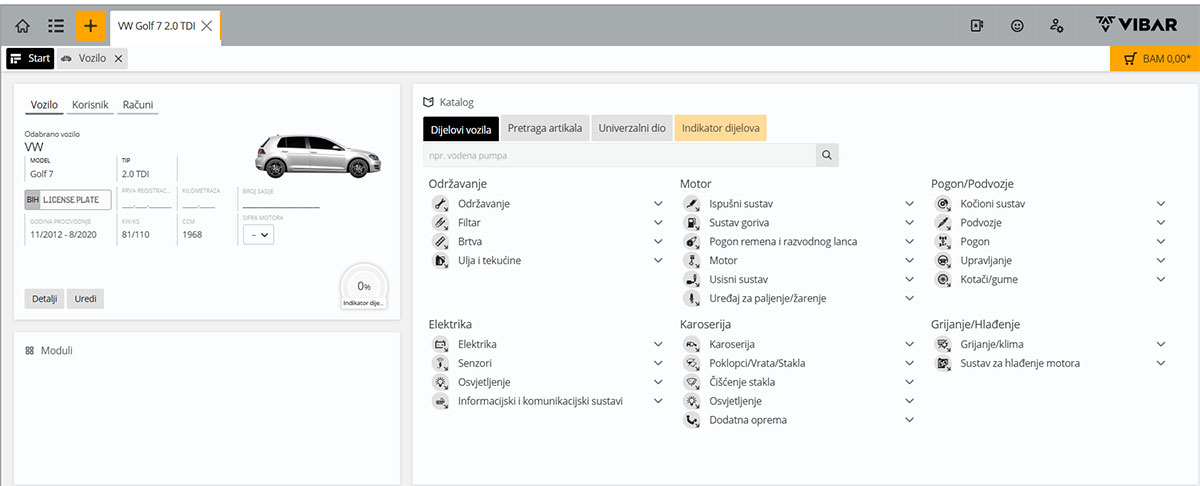This screenshot has width=1200, height=486.
Task: Click the Ispušni sustav icon
Action: (690, 204)
